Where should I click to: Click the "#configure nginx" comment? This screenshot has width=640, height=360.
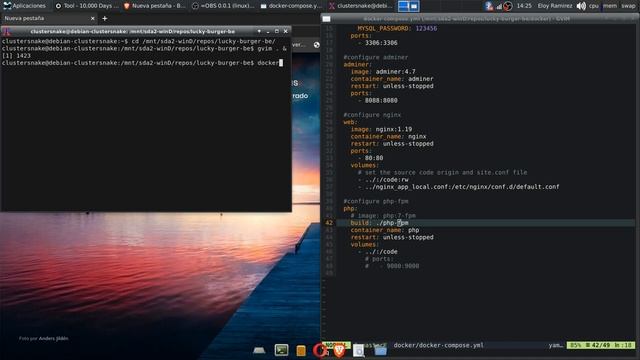click(x=372, y=115)
